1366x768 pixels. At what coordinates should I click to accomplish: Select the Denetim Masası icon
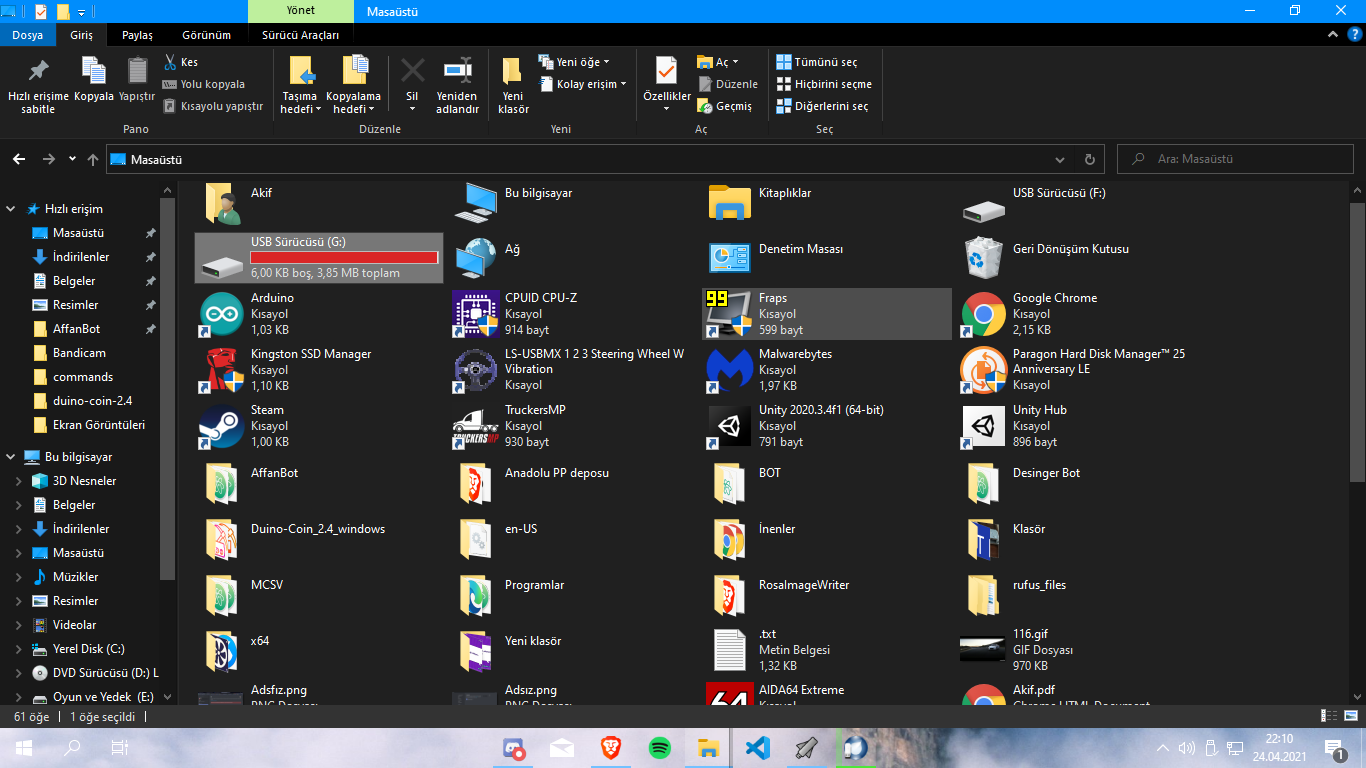click(x=729, y=257)
